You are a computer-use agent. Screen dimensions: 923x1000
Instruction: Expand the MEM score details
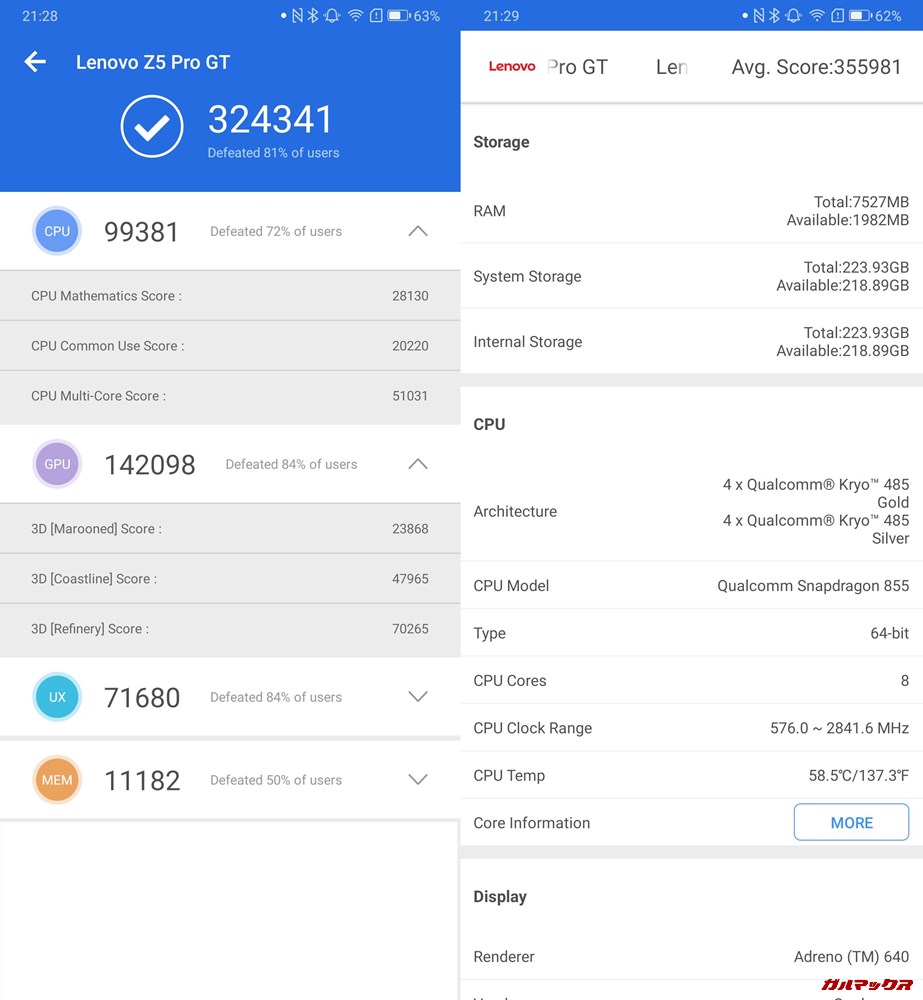point(417,780)
